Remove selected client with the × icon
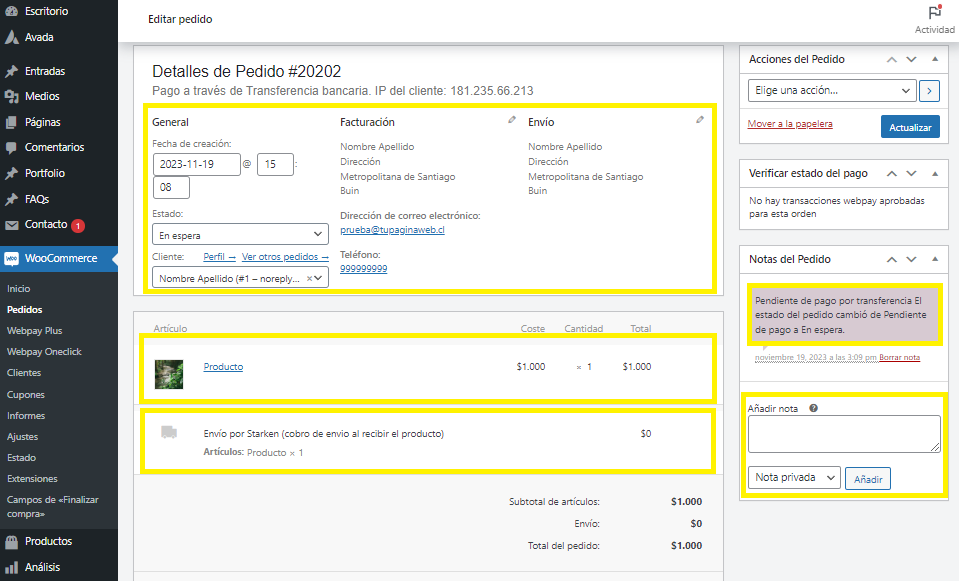The height and width of the screenshot is (581, 959). coord(309,279)
